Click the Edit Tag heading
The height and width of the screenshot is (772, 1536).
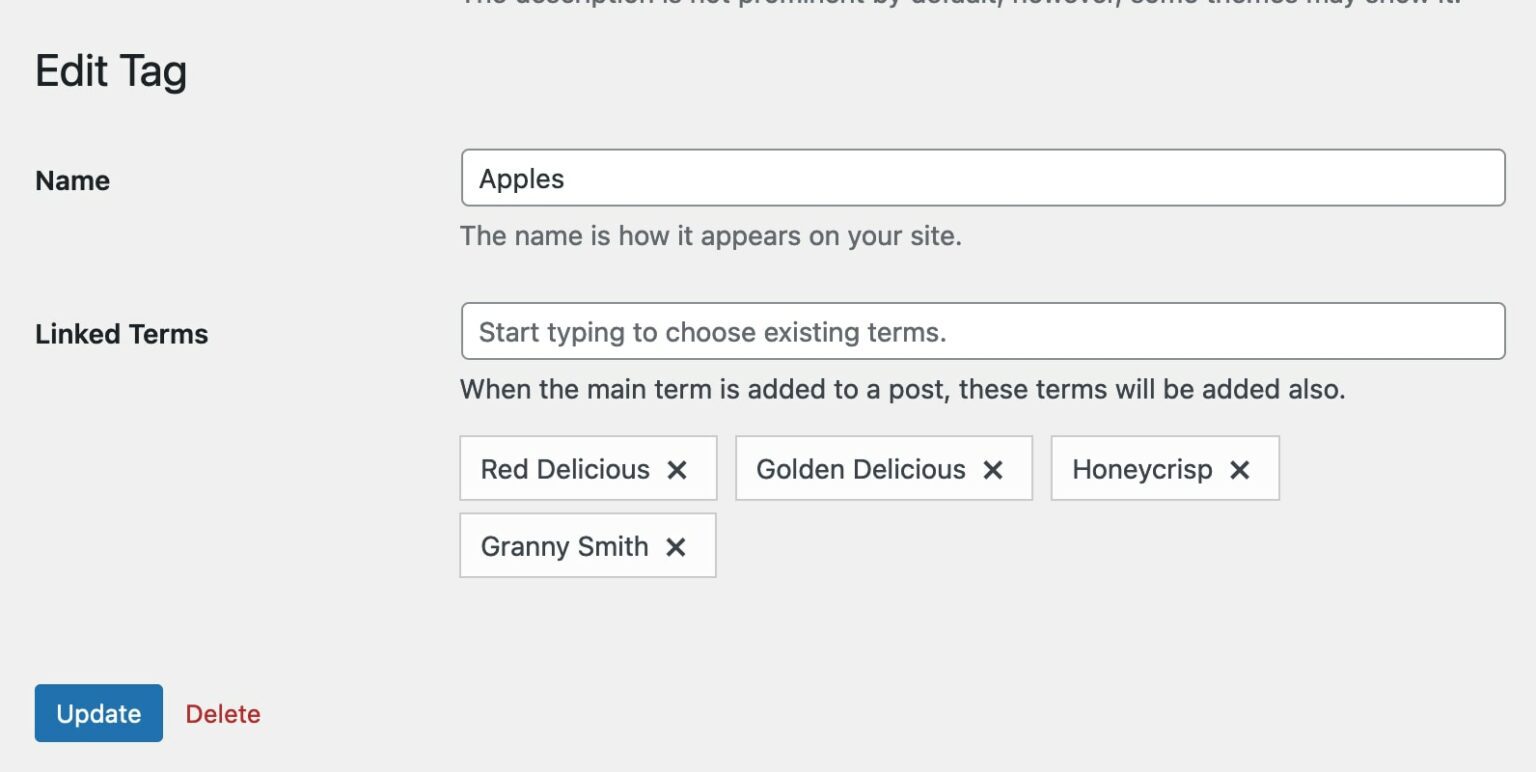[x=111, y=72]
